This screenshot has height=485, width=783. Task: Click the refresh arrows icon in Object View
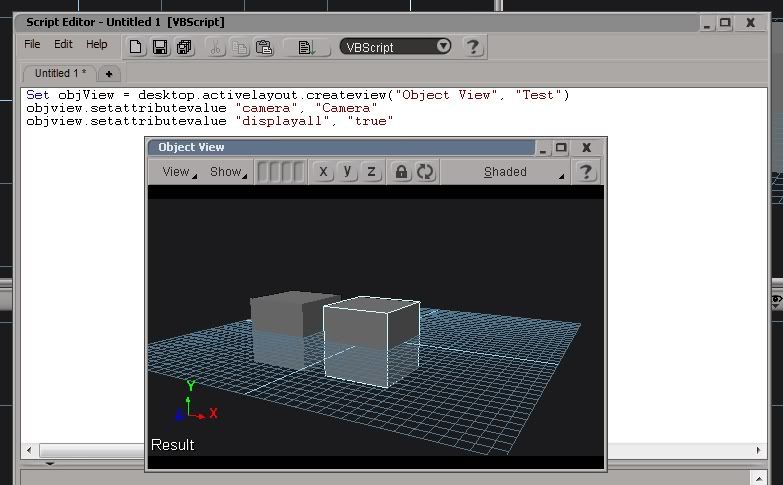coord(425,172)
